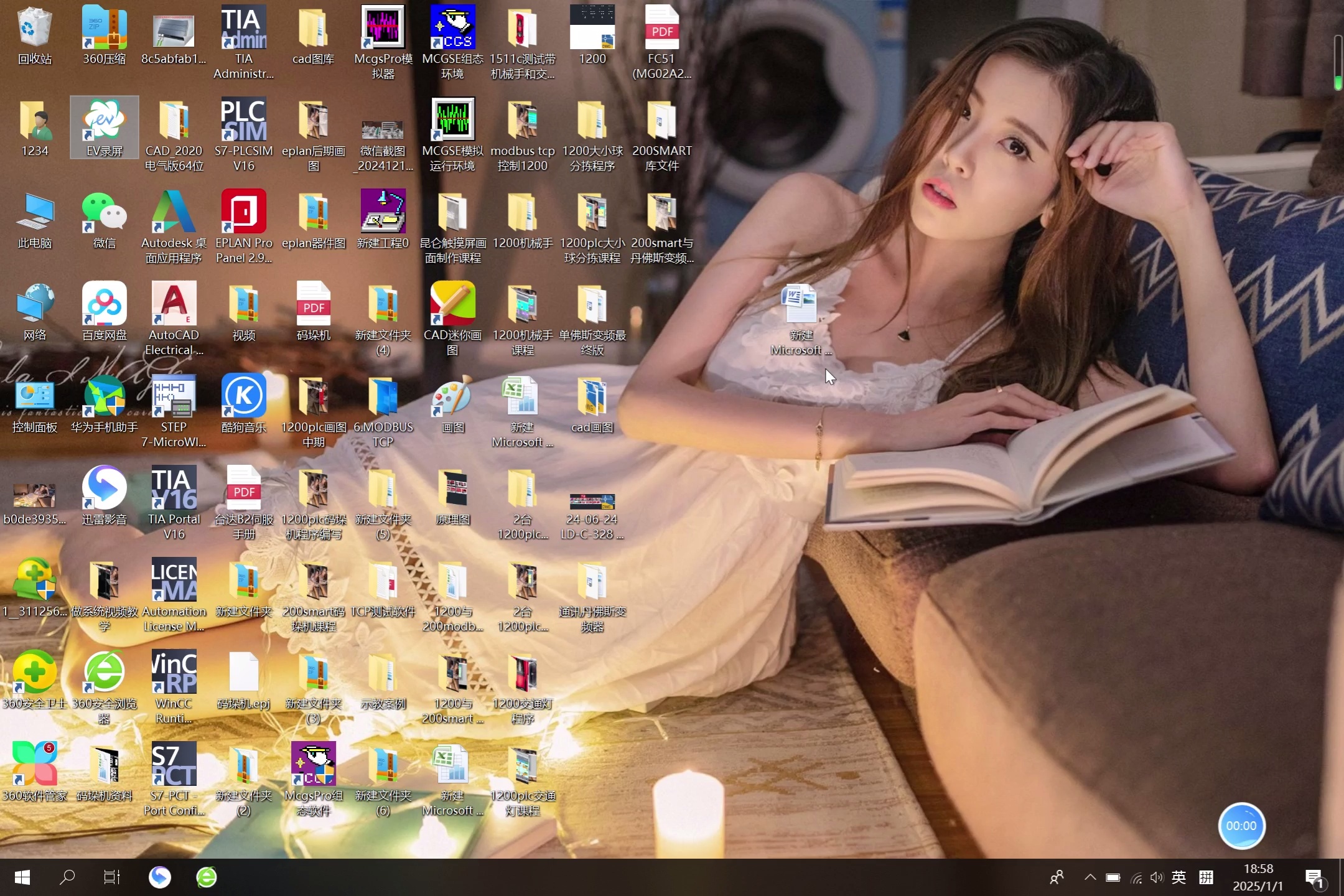1344x896 pixels.
Task: Toggle the IME mode tray icon
Action: click(1206, 877)
